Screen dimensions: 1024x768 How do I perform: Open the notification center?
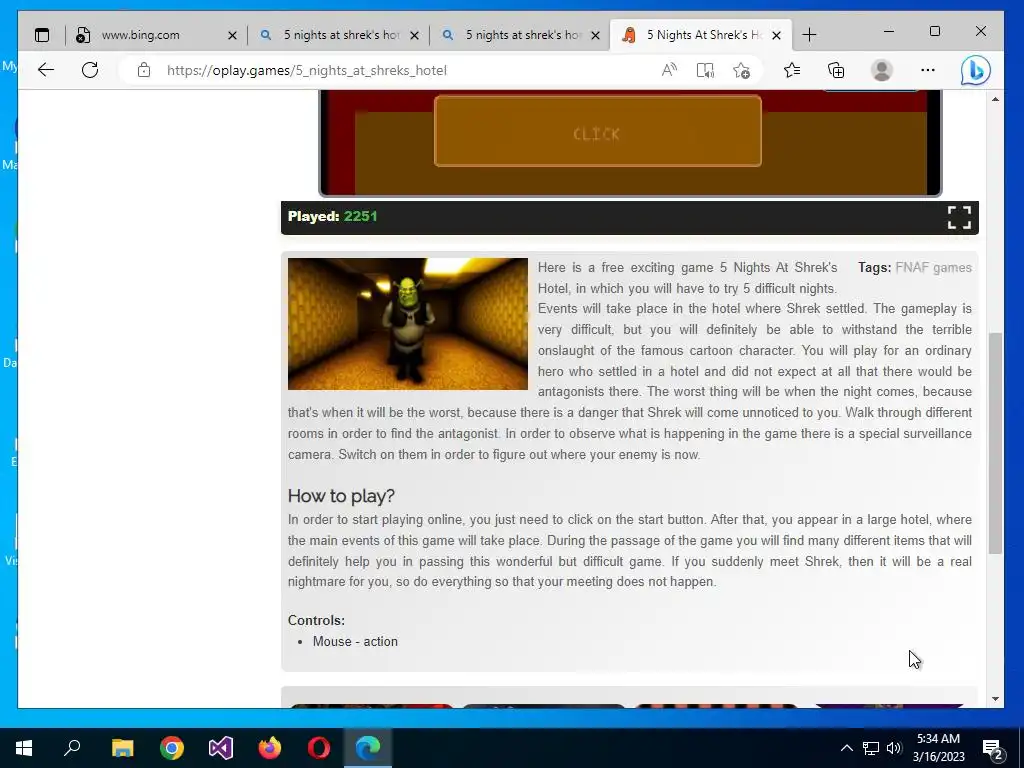(x=993, y=748)
